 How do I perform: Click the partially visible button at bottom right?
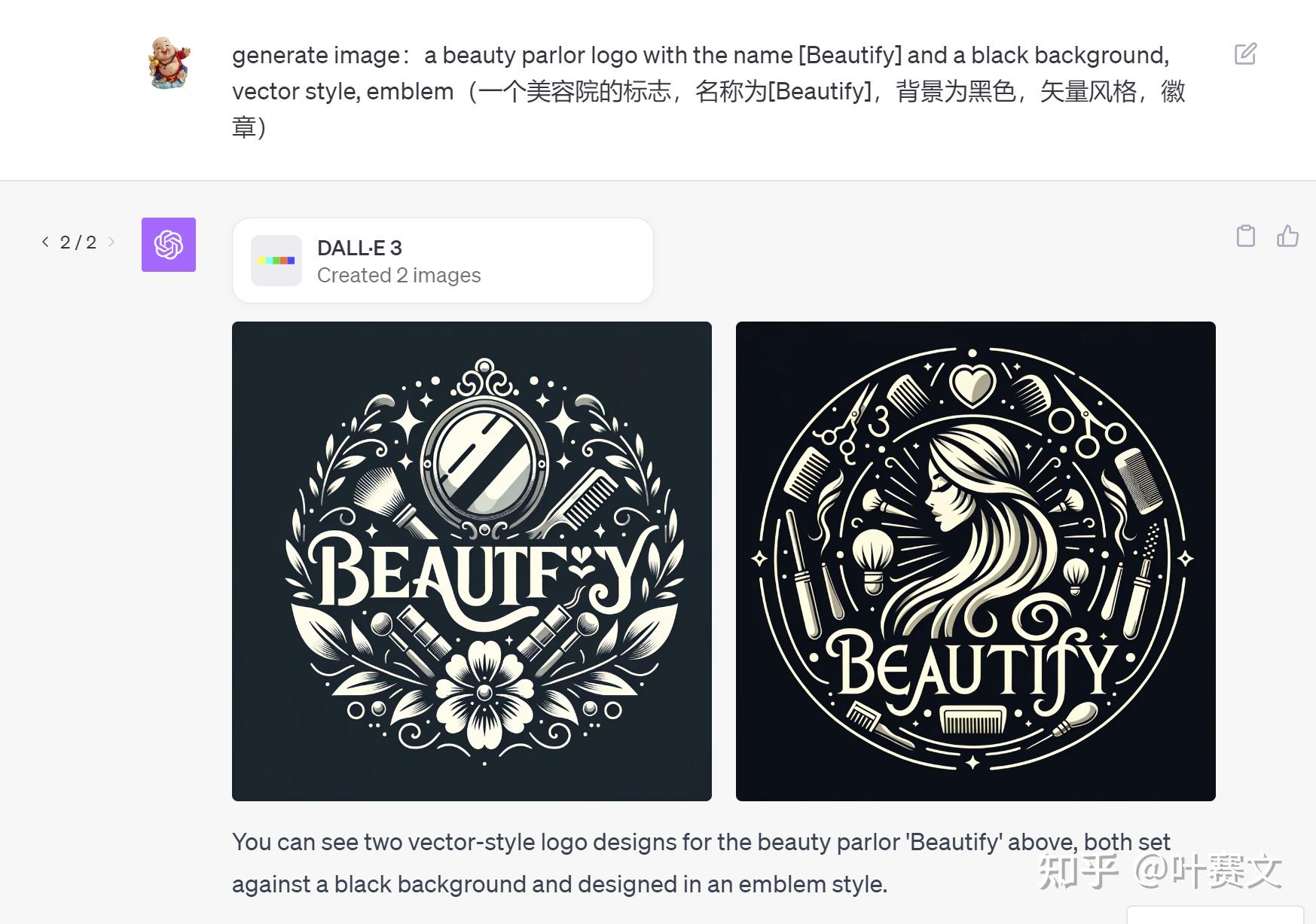click(x=1215, y=914)
